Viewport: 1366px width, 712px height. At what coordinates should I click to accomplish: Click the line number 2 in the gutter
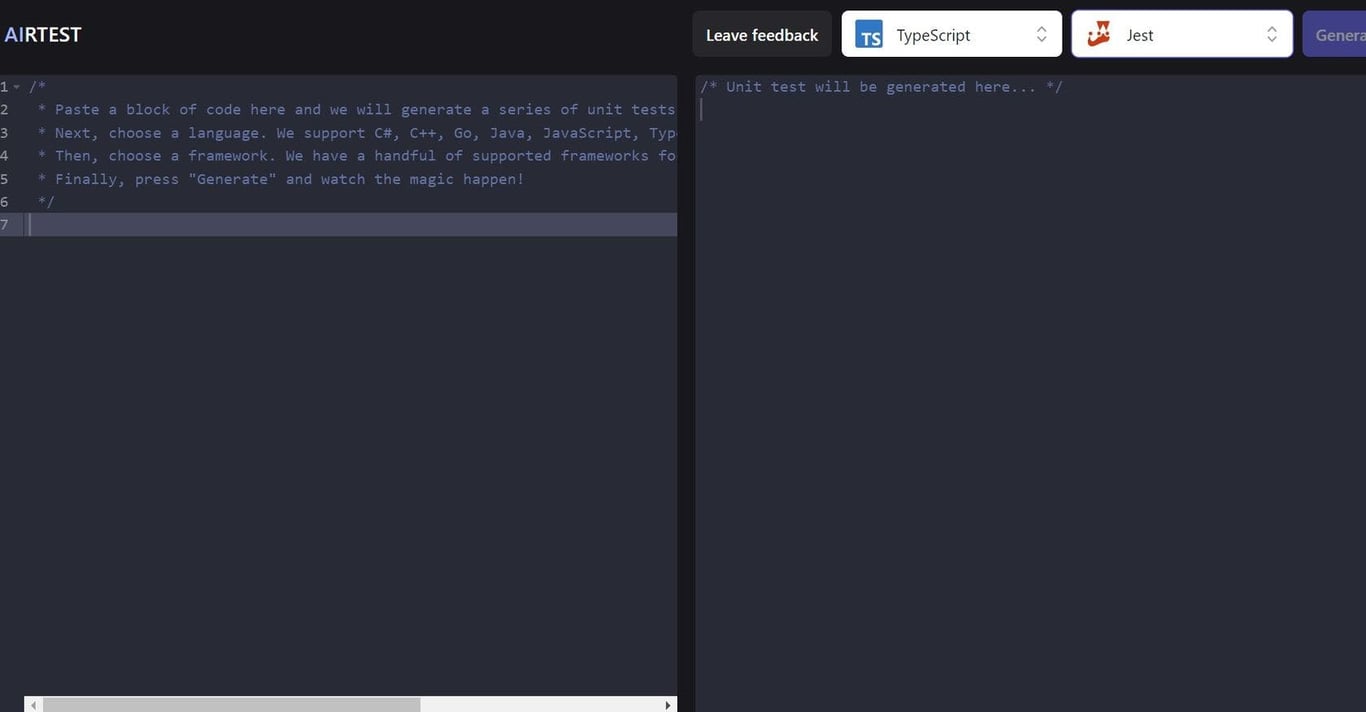pyautogui.click(x=4, y=110)
